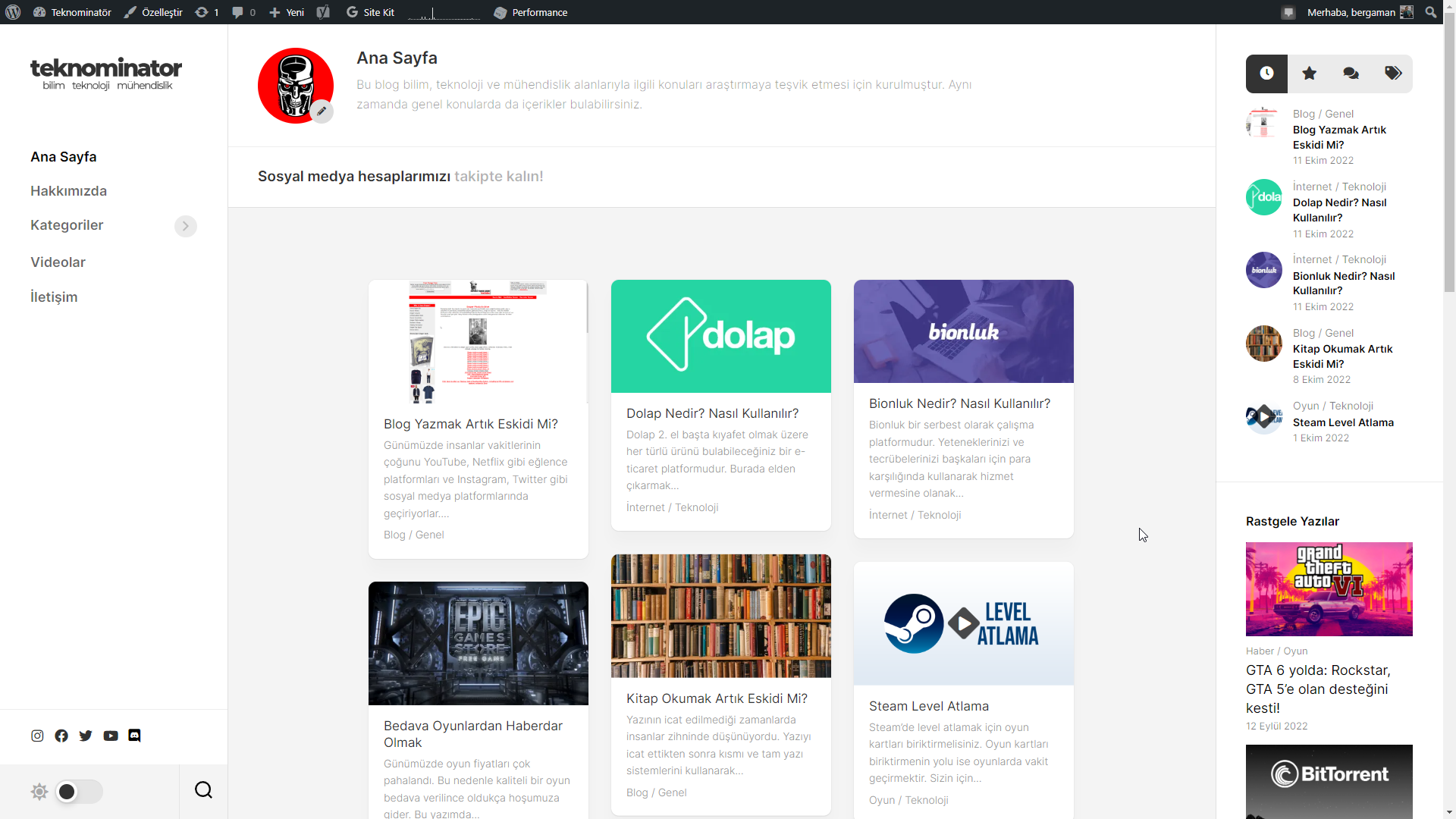Click Steam round thumbnail in sidebar
The image size is (1456, 819).
[1264, 416]
